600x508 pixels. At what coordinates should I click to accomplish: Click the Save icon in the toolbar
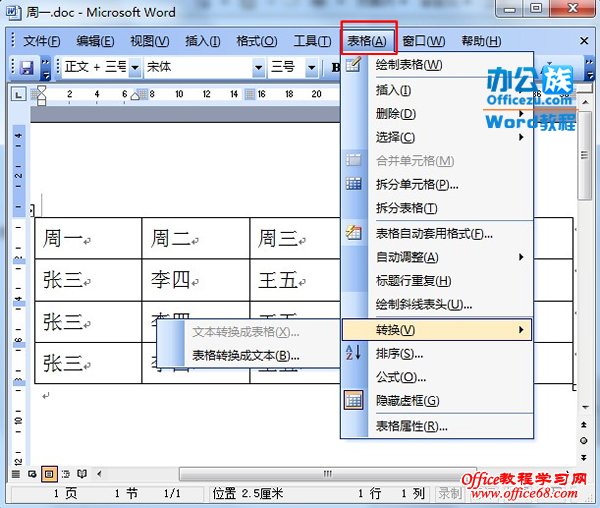[28, 67]
